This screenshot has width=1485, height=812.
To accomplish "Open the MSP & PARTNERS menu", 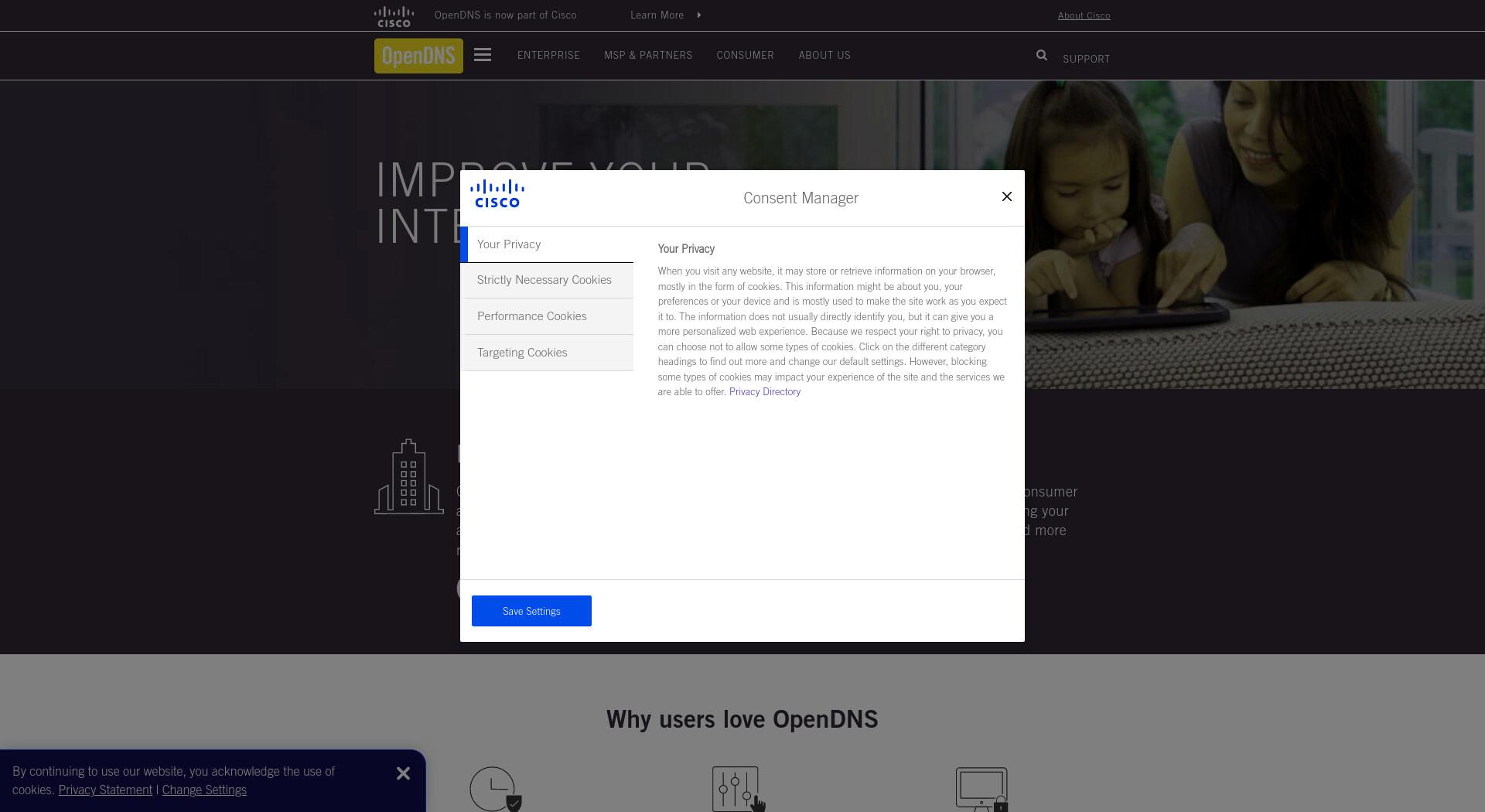I will click(x=648, y=55).
